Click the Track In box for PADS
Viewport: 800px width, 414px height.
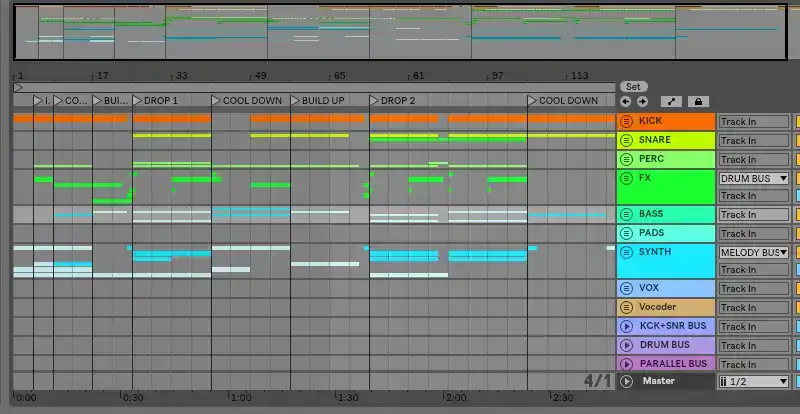tap(754, 233)
